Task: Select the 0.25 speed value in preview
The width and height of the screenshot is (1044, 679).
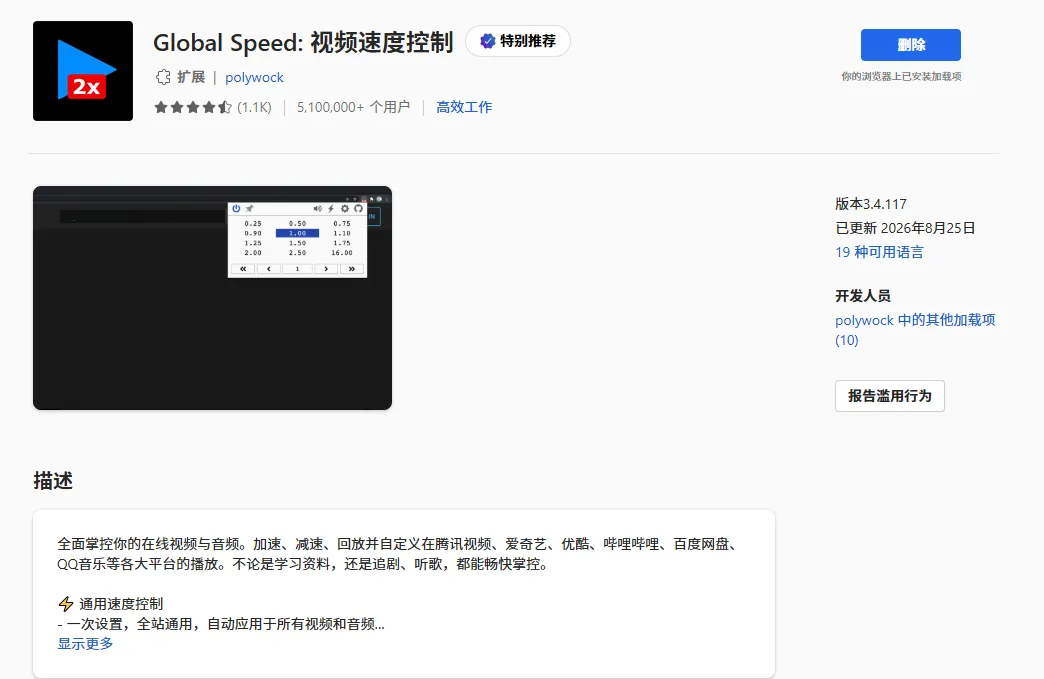Action: pyautogui.click(x=253, y=224)
